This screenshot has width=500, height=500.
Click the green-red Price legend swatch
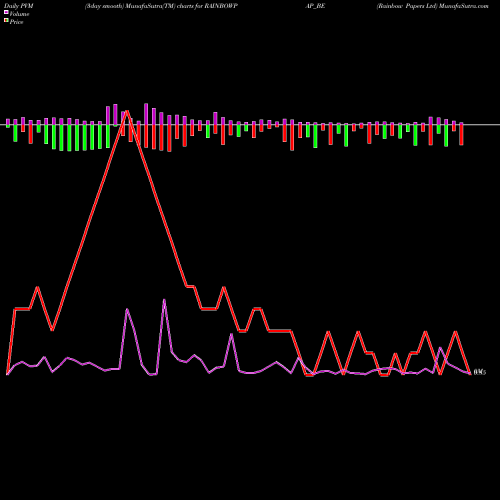[x=6, y=21]
